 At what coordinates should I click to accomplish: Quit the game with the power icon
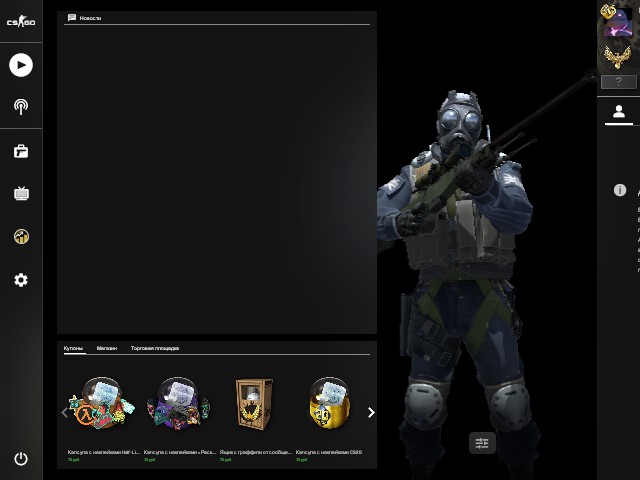tap(21, 459)
